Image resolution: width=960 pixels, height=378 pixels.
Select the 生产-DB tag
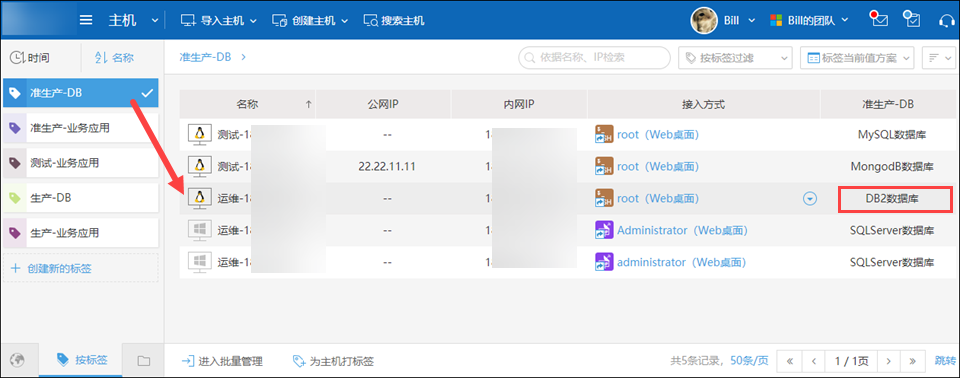click(x=80, y=198)
